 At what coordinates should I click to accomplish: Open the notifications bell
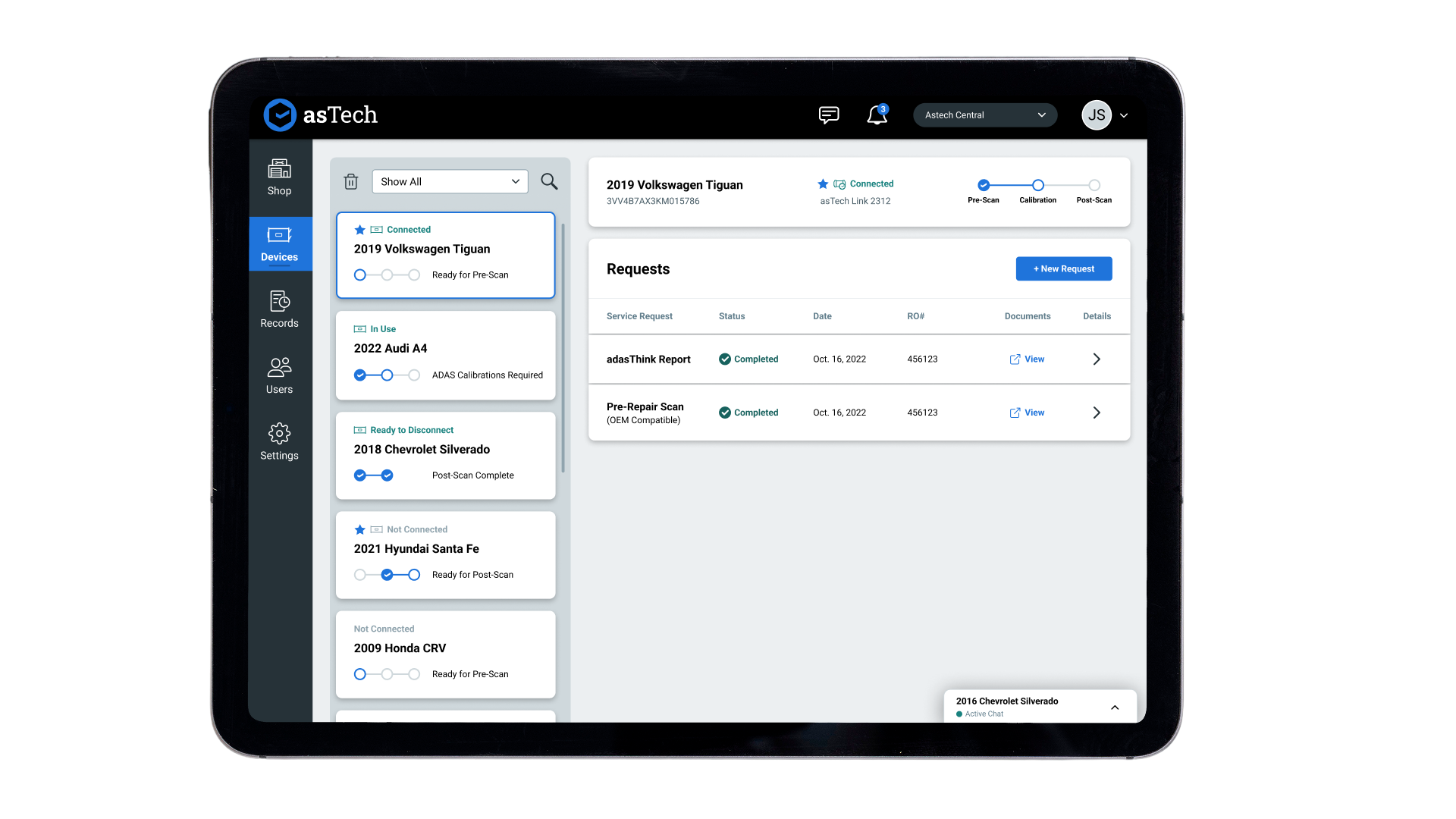(x=877, y=115)
